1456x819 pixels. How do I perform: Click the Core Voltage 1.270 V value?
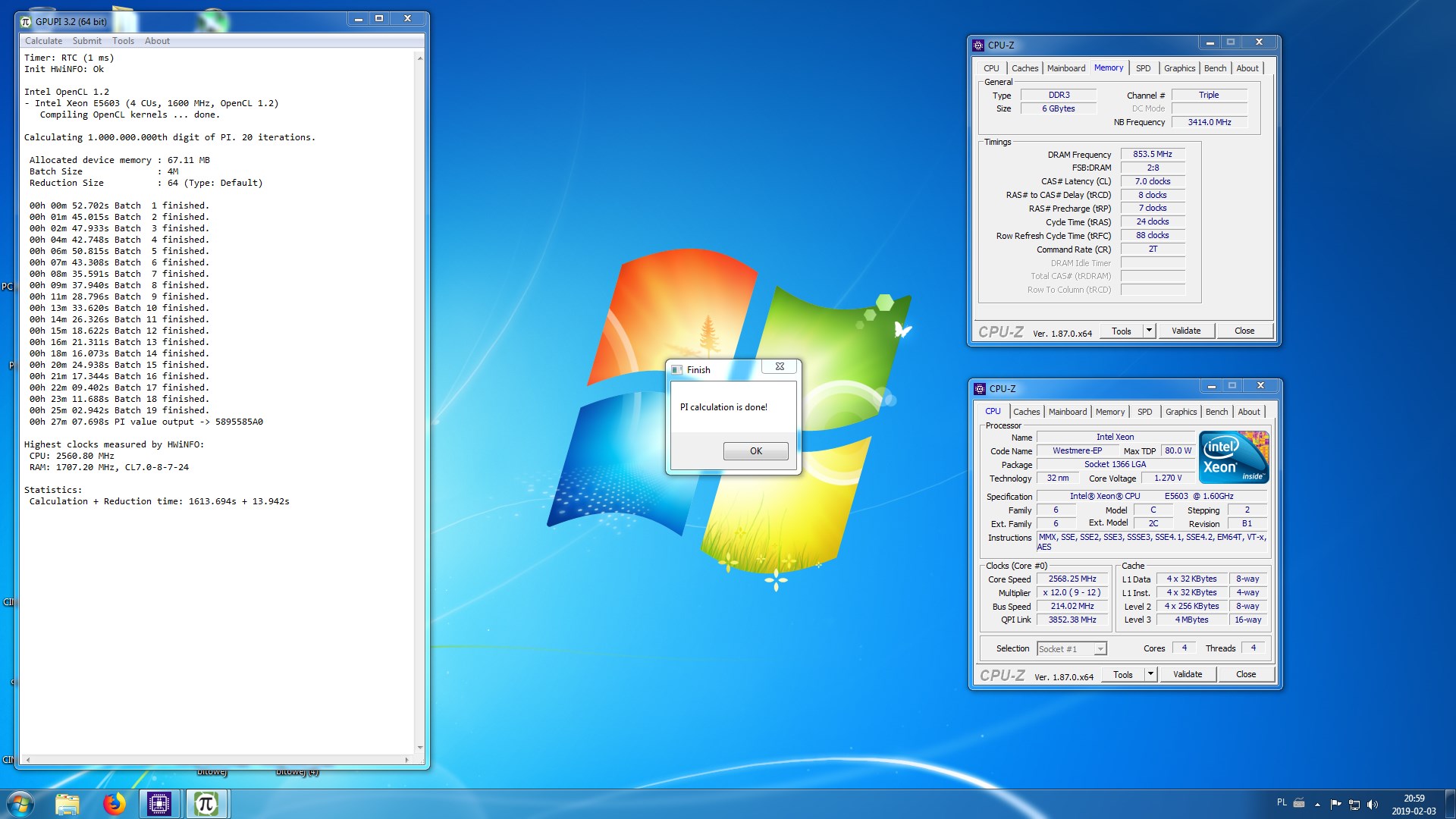pos(1168,478)
